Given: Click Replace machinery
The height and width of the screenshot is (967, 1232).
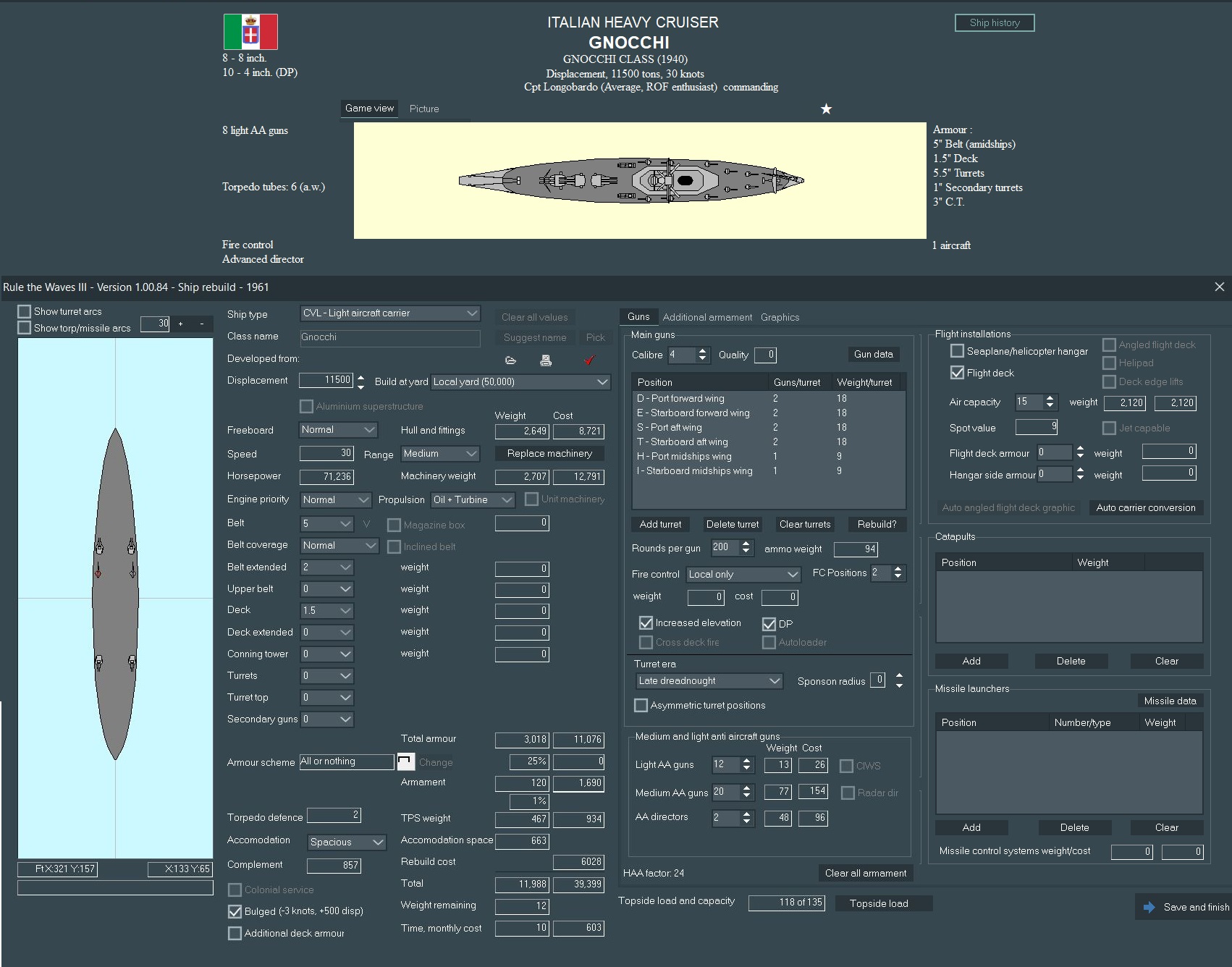Looking at the screenshot, I should click(x=549, y=453).
